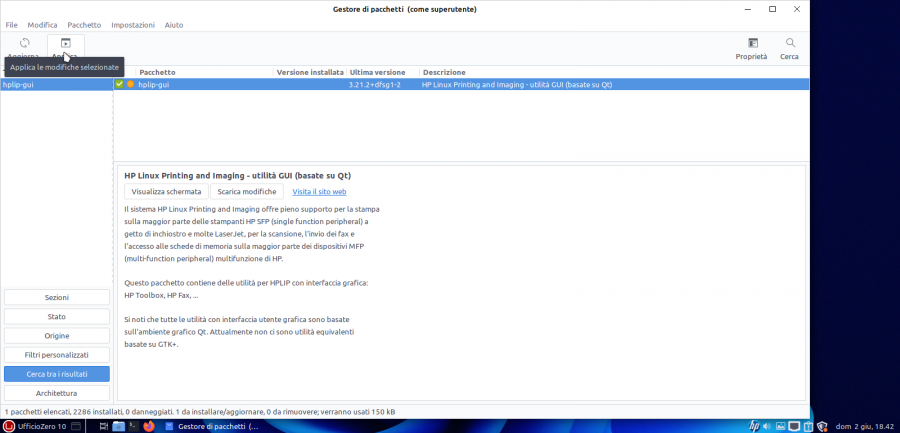Open the File menu
This screenshot has height=433, width=900.
12,24
